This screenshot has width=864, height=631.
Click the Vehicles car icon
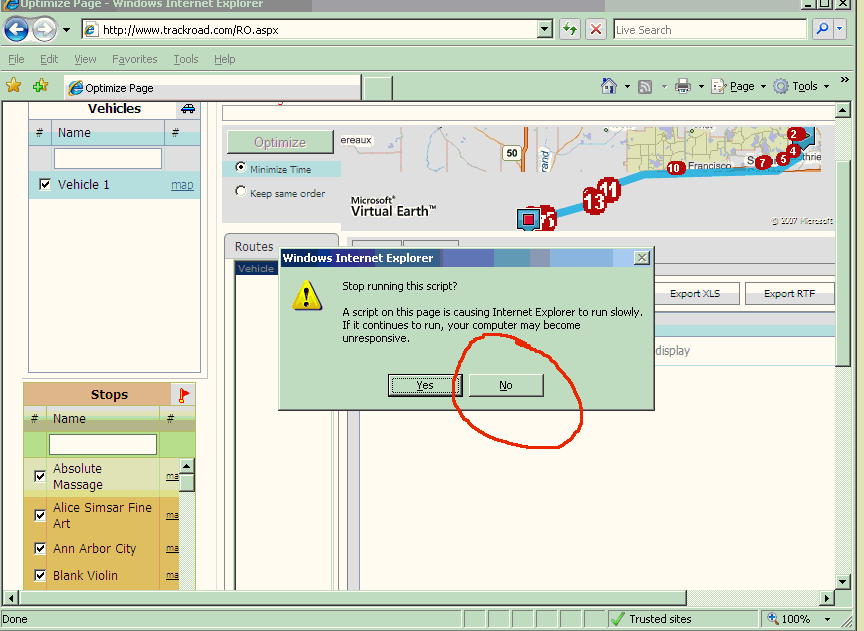coord(188,109)
